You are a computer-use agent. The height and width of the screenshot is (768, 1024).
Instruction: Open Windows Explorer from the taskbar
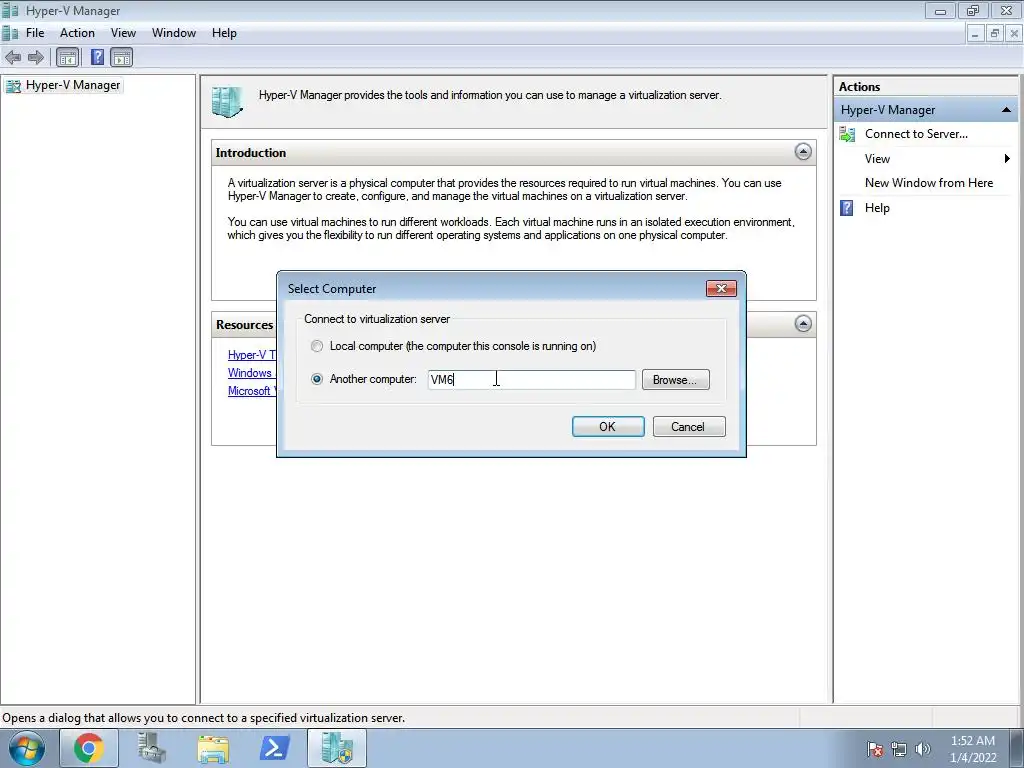point(213,748)
